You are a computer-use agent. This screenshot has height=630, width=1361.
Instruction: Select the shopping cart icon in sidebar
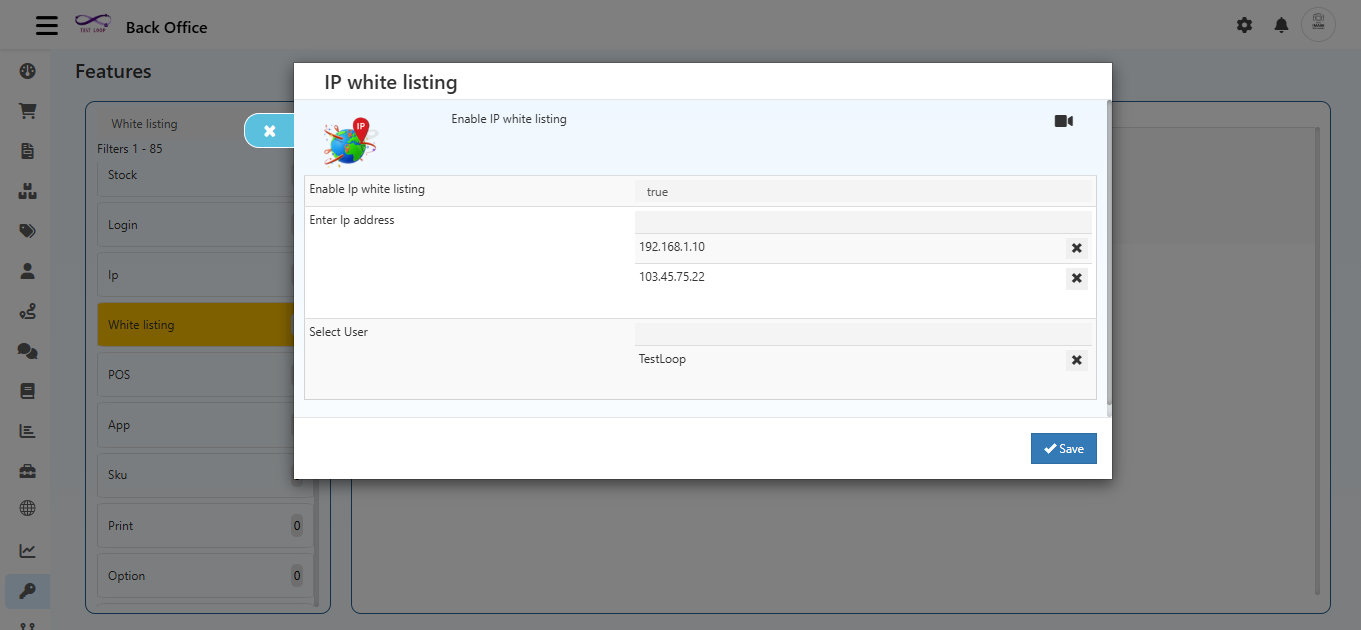(x=27, y=111)
